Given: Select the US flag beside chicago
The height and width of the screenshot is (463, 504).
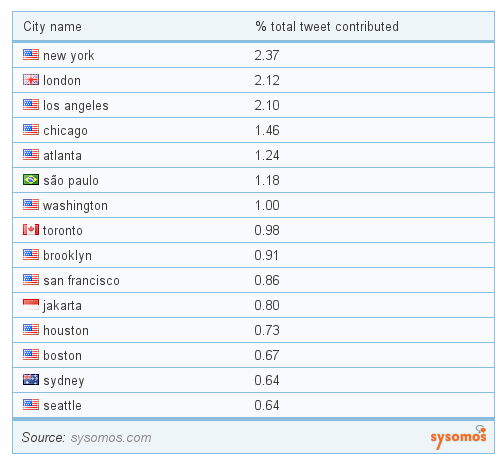Looking at the screenshot, I should pos(31,129).
